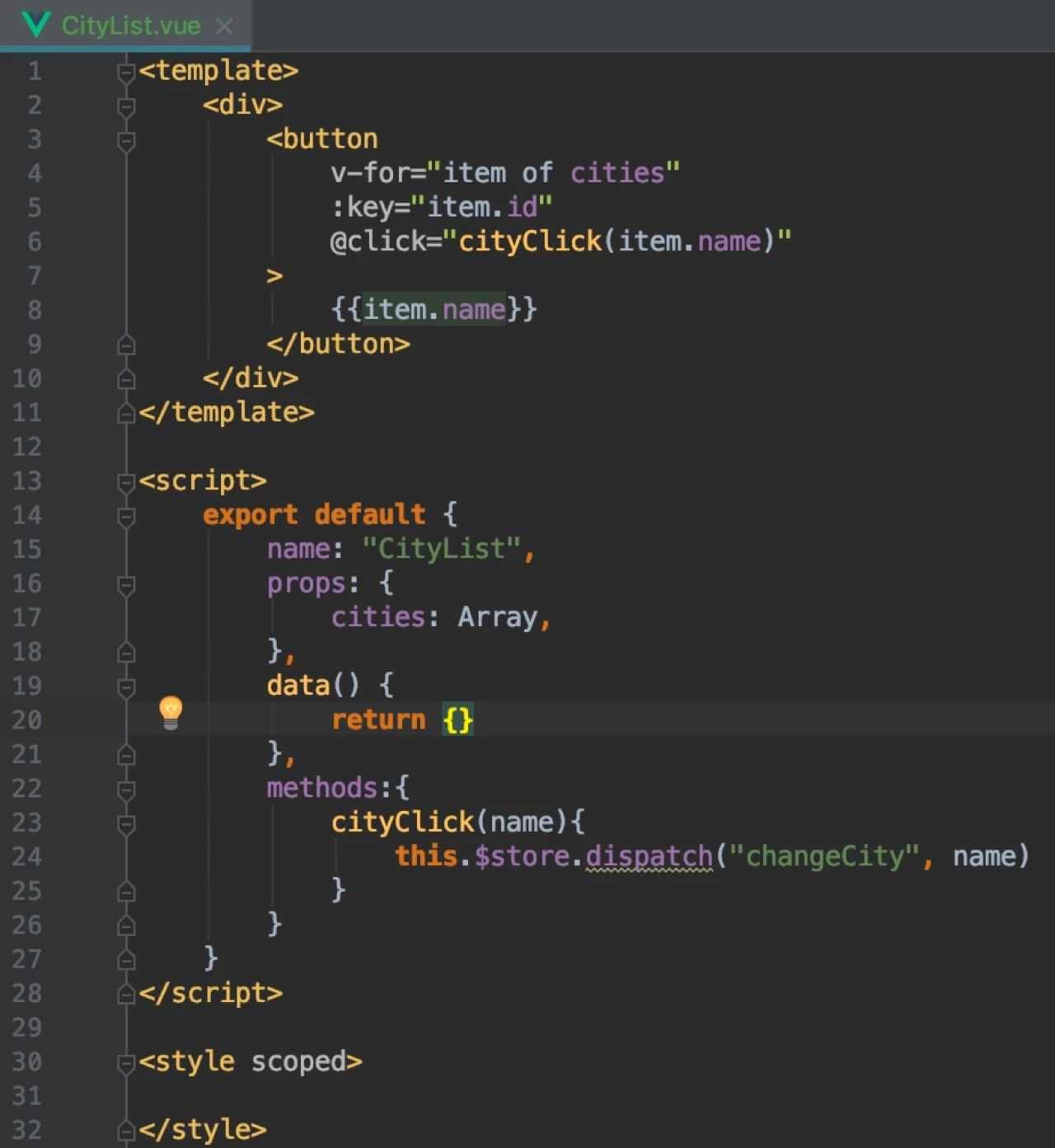The image size is (1055, 1148).
Task: Select the CityList.vue editor tab
Action: pyautogui.click(x=125, y=26)
